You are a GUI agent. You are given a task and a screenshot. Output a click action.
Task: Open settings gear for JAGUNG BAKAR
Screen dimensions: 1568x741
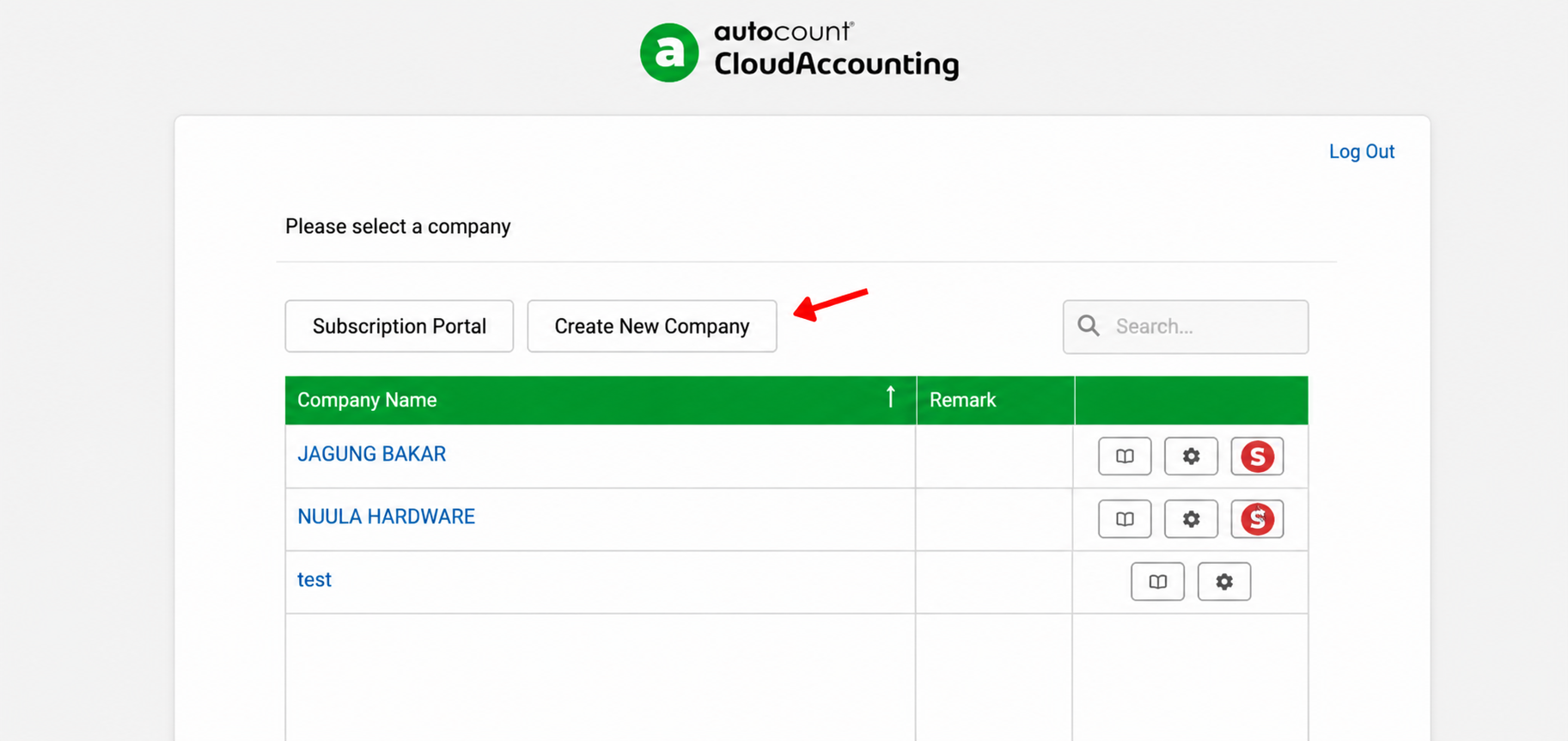tap(1191, 456)
